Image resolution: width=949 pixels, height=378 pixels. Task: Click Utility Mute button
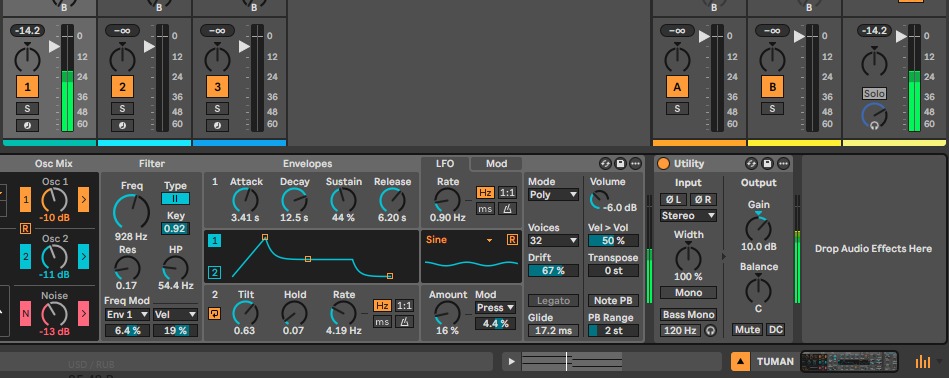click(747, 330)
